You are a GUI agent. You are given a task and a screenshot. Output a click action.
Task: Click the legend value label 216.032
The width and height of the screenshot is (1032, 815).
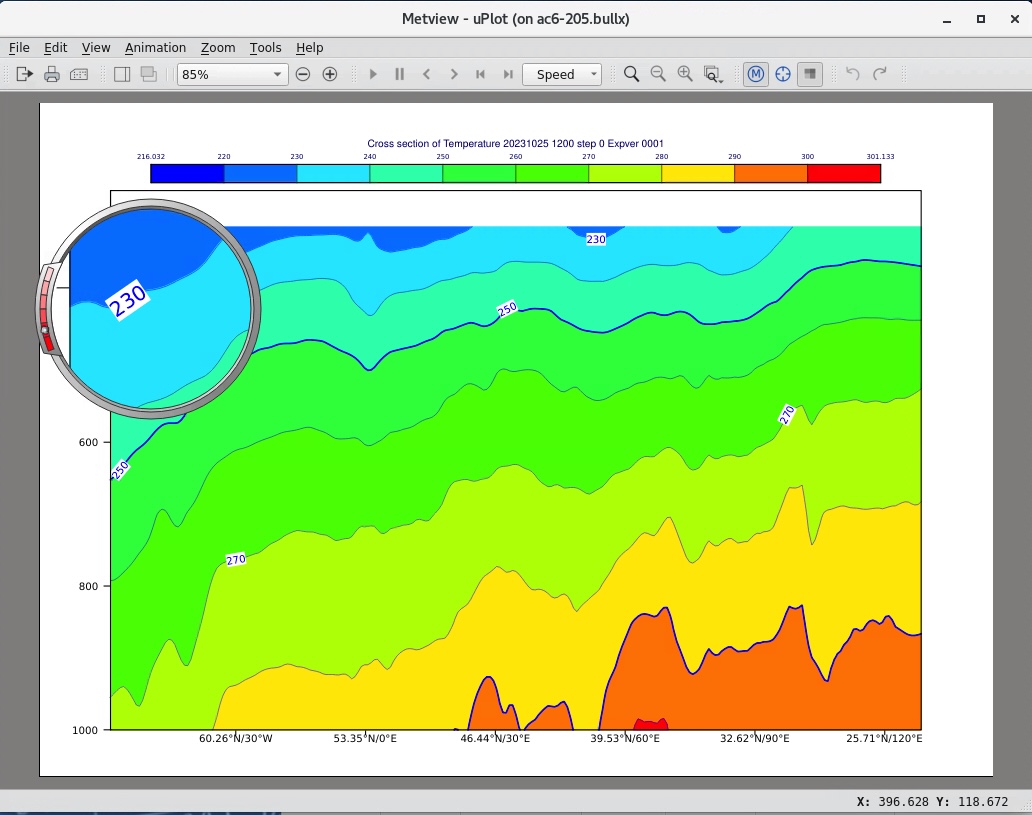tap(151, 157)
